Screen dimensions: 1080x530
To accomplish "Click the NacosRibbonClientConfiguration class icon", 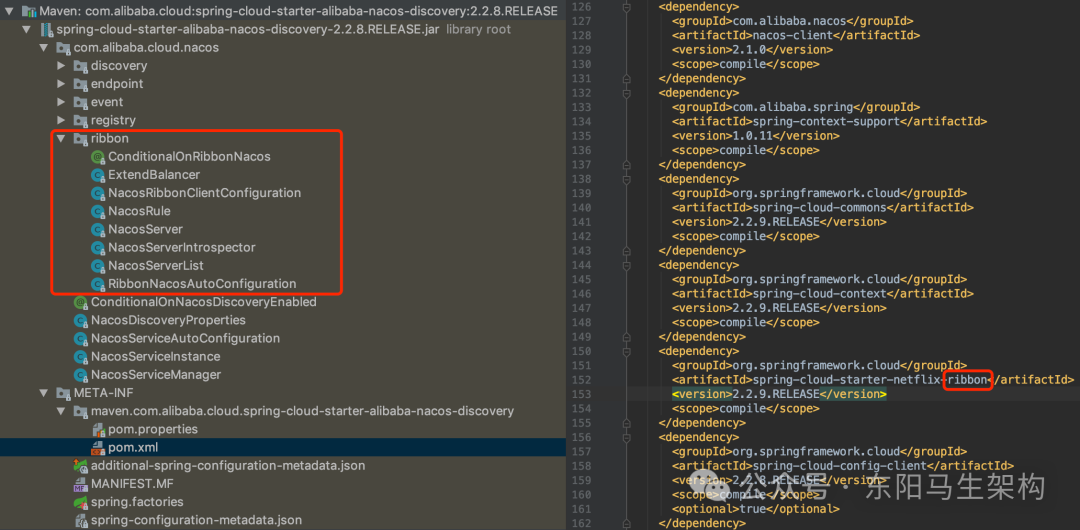I will click(x=98, y=193).
